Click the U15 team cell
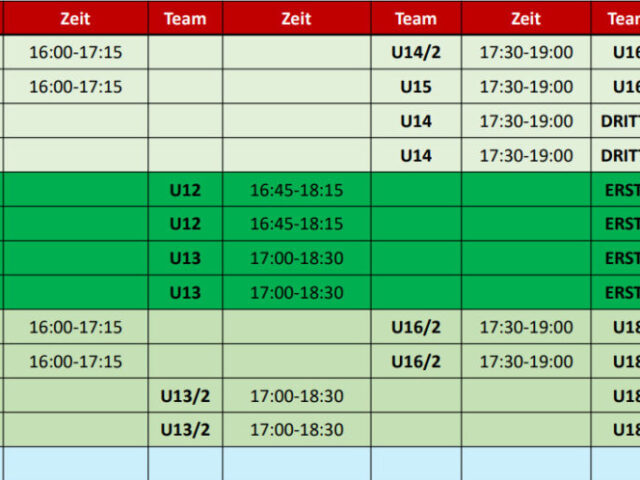Viewport: 640px width, 480px height. tap(416, 87)
